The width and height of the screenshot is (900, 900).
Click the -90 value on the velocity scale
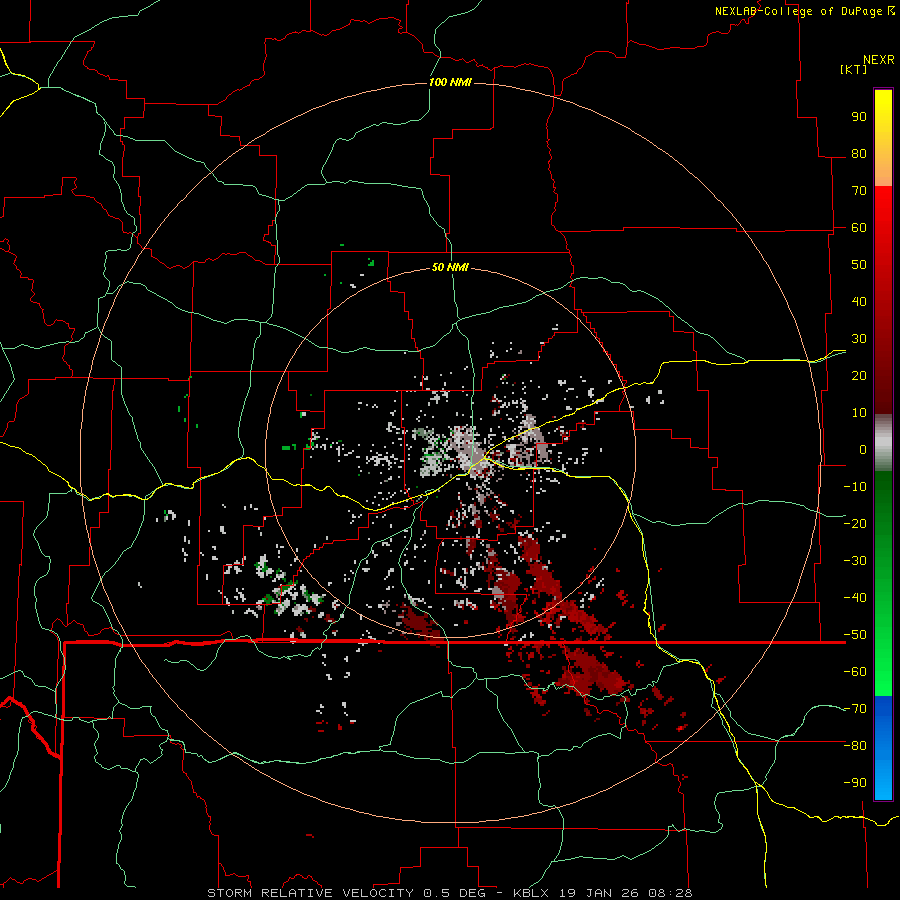[x=855, y=783]
